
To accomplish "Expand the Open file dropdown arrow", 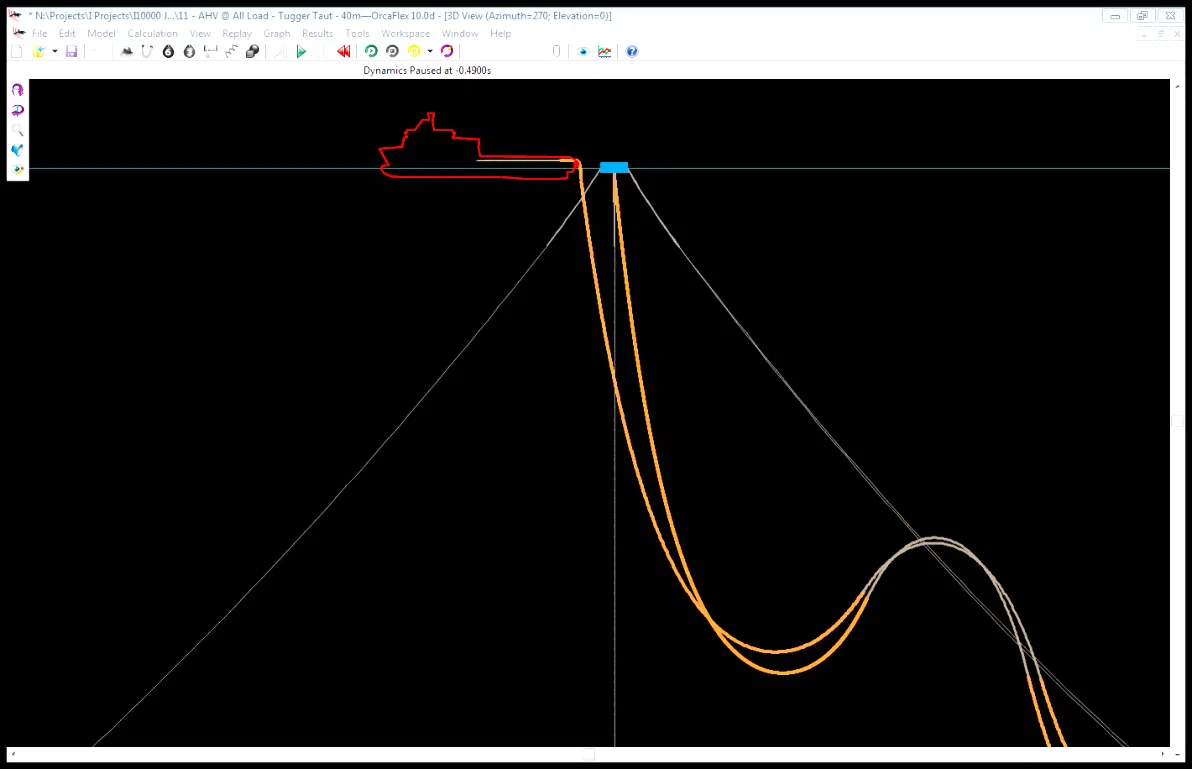I will (55, 51).
